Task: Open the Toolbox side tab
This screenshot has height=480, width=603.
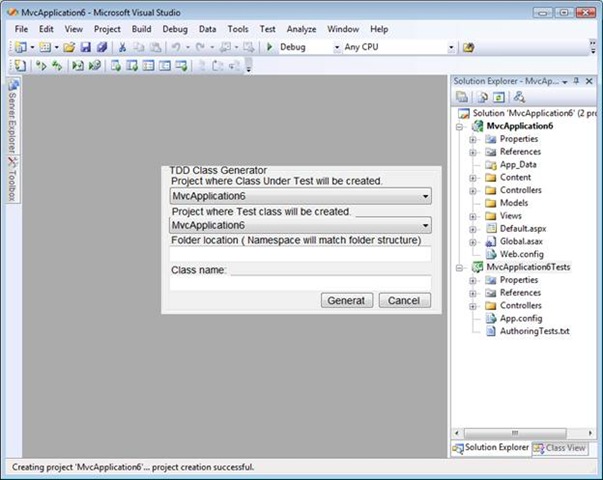Action: coord(13,179)
